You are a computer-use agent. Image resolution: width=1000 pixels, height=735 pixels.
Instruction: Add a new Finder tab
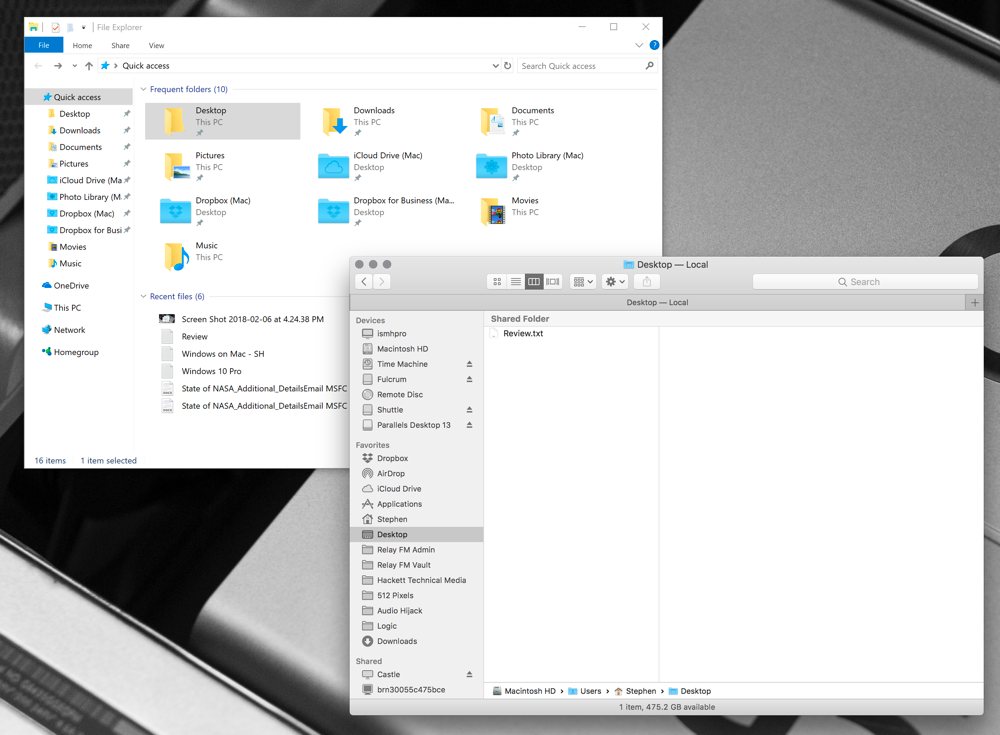coord(974,302)
